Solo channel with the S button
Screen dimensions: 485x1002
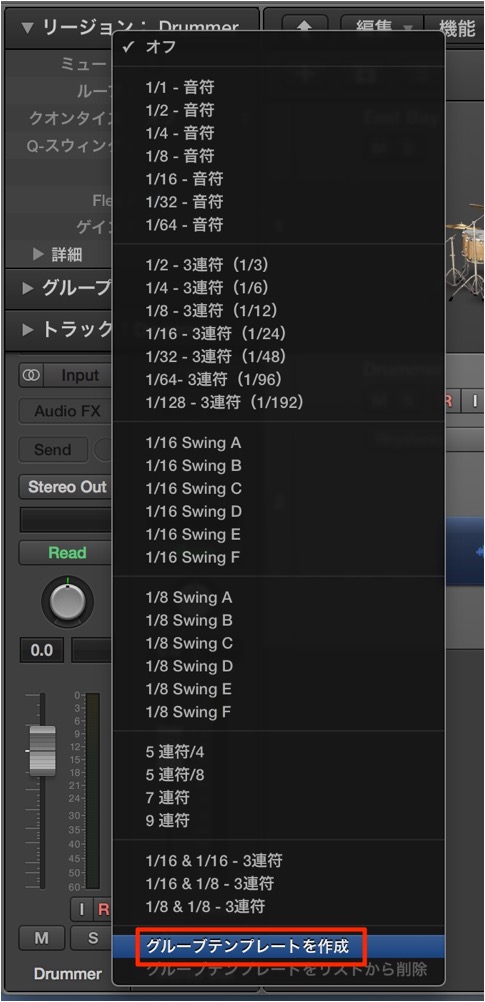point(92,938)
